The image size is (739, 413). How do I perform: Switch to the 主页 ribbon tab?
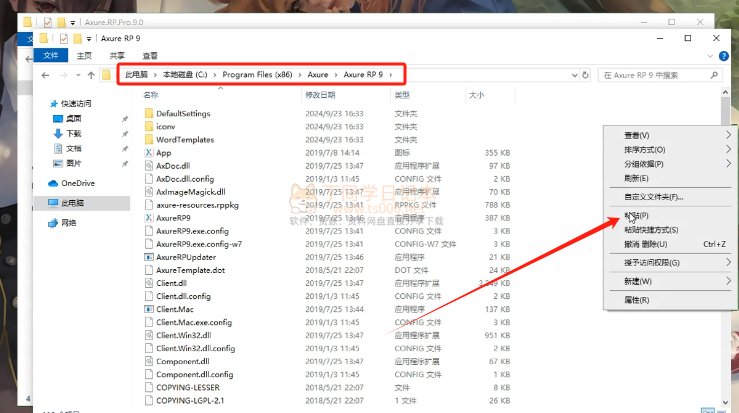tap(84, 56)
